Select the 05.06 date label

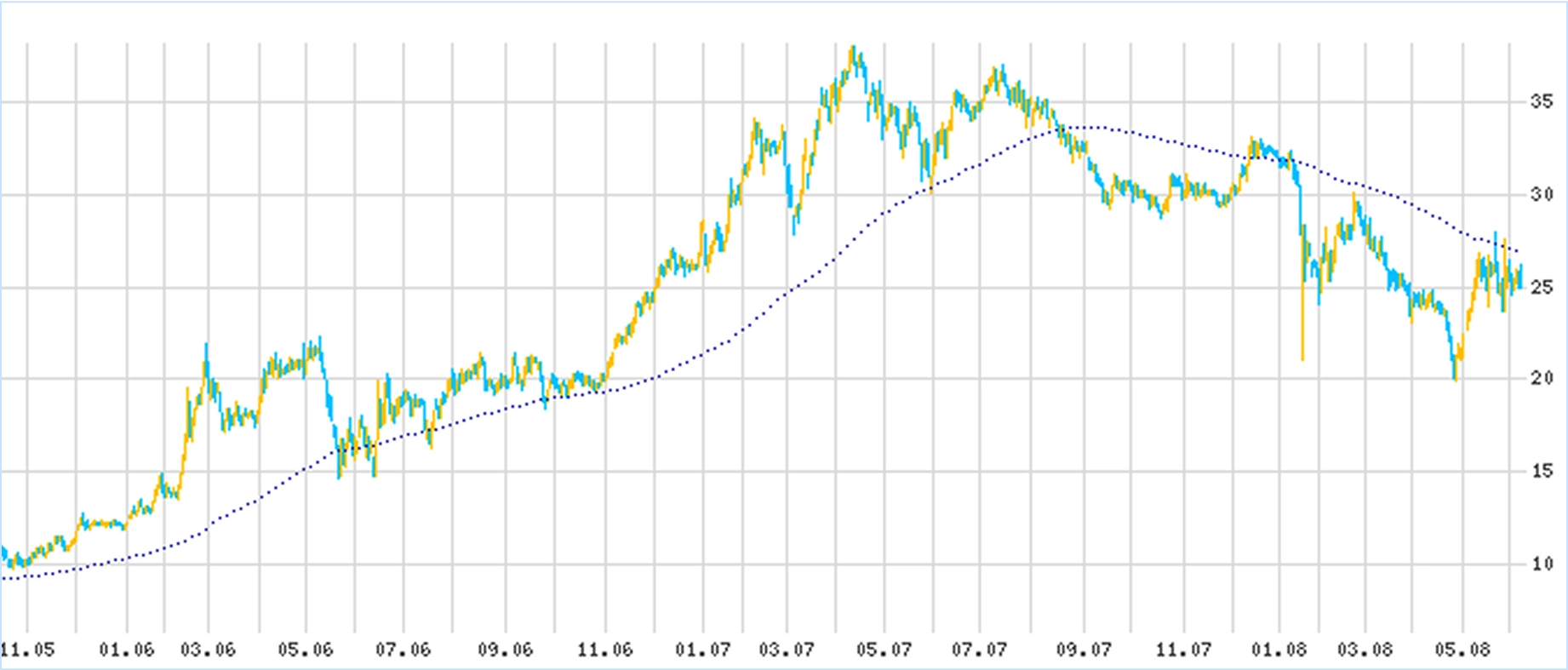(306, 650)
